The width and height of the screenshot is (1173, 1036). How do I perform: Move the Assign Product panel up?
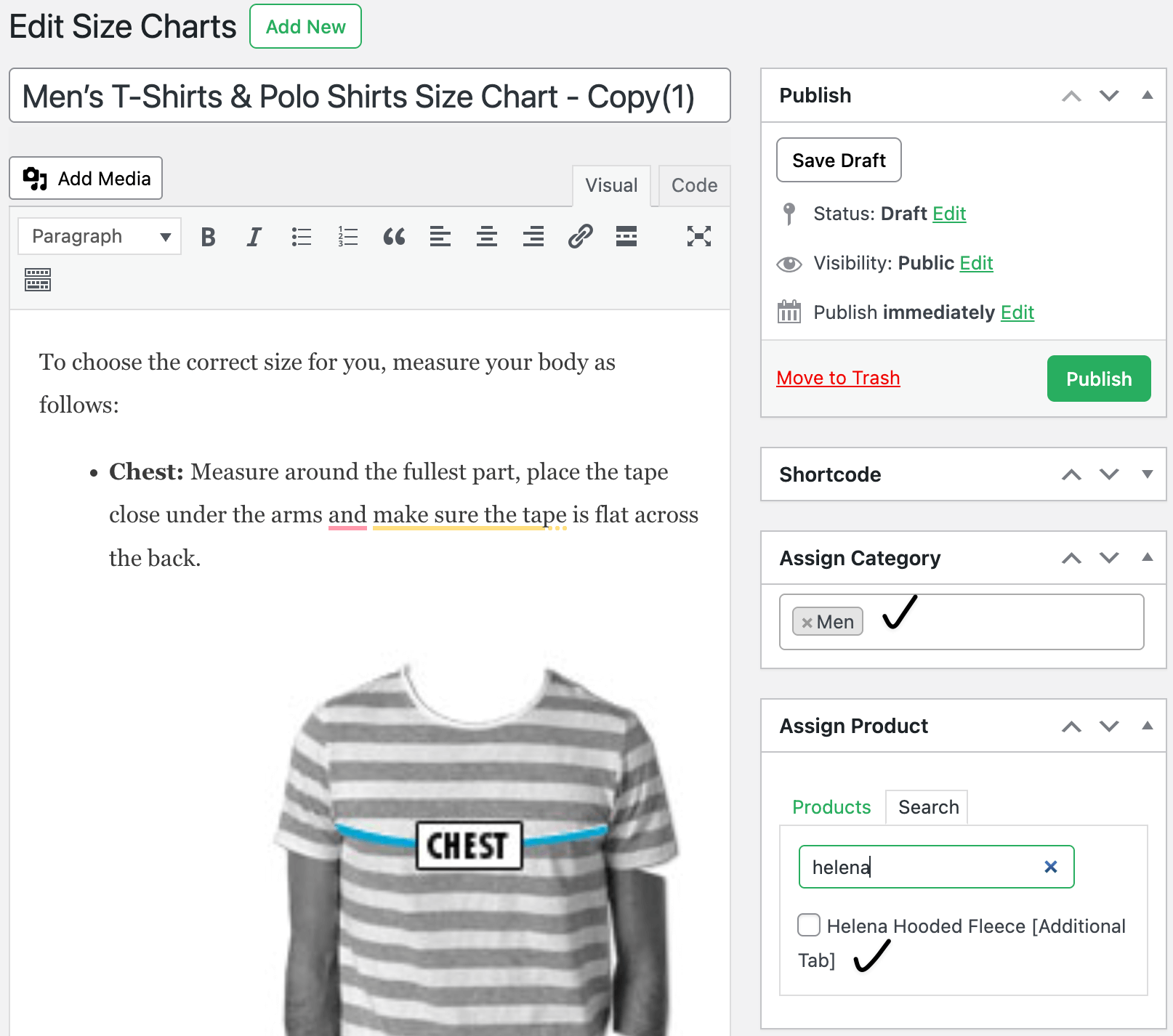coord(1071,726)
